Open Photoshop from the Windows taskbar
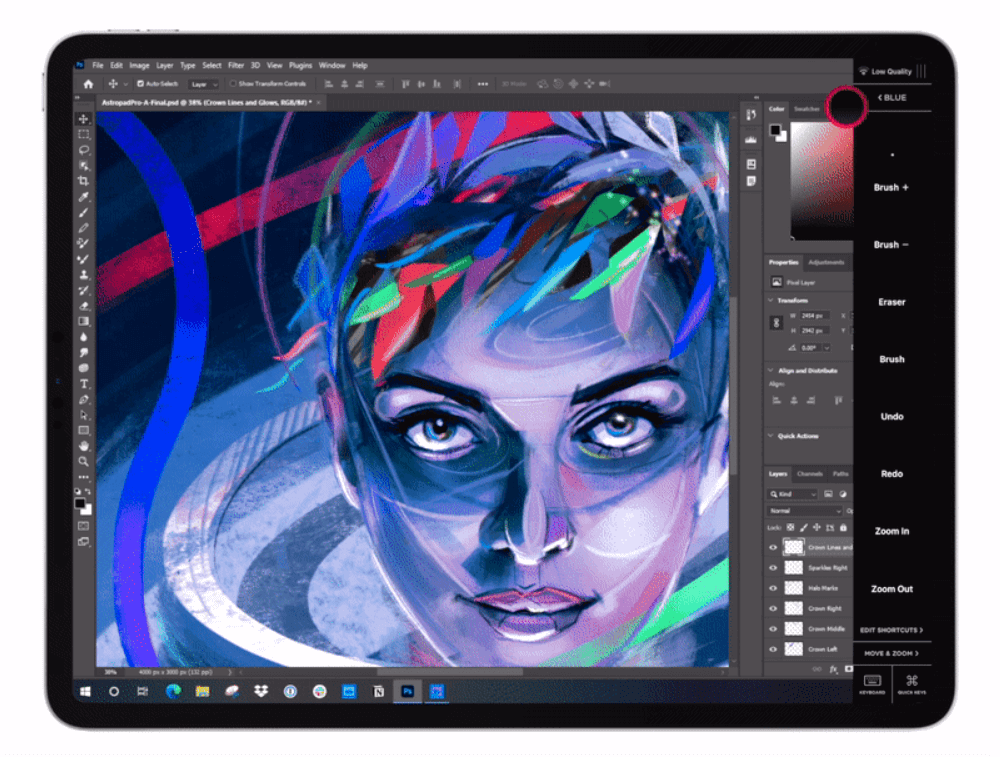 point(408,691)
